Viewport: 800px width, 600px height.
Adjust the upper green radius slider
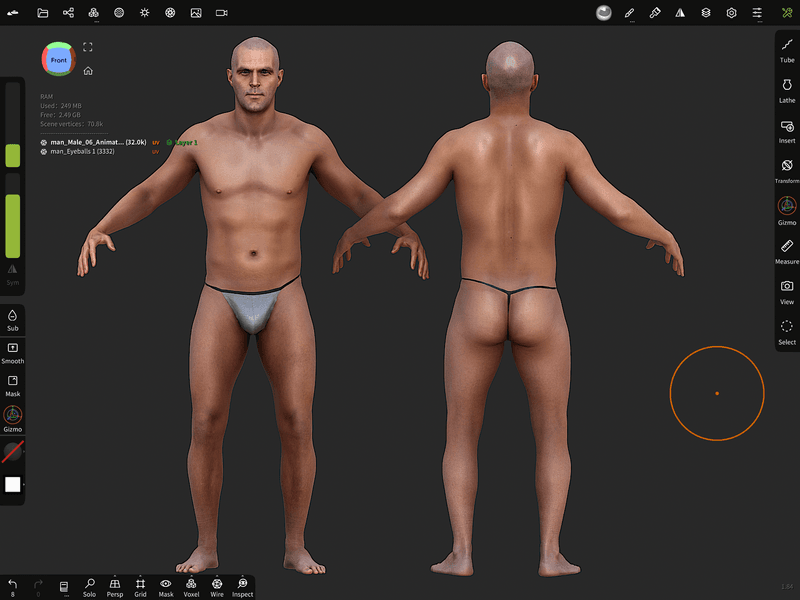(x=13, y=125)
